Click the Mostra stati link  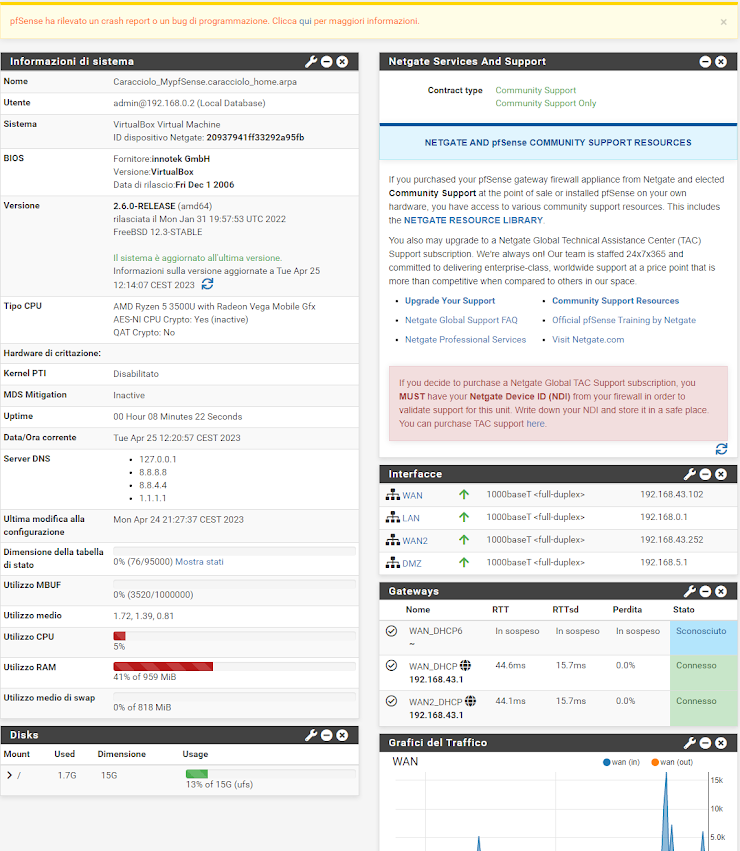coord(199,562)
